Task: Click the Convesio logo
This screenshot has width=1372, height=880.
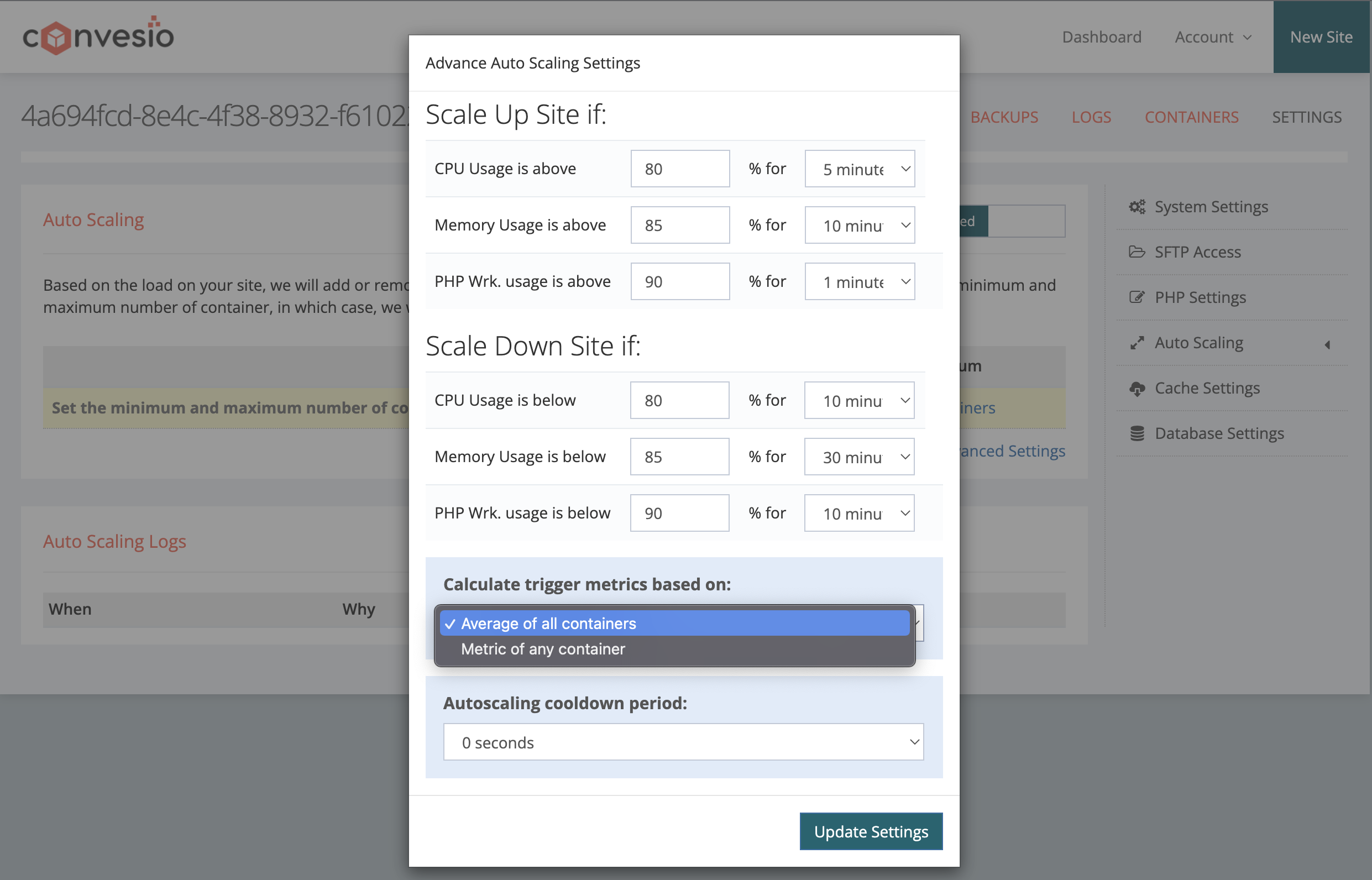Action: point(98,36)
